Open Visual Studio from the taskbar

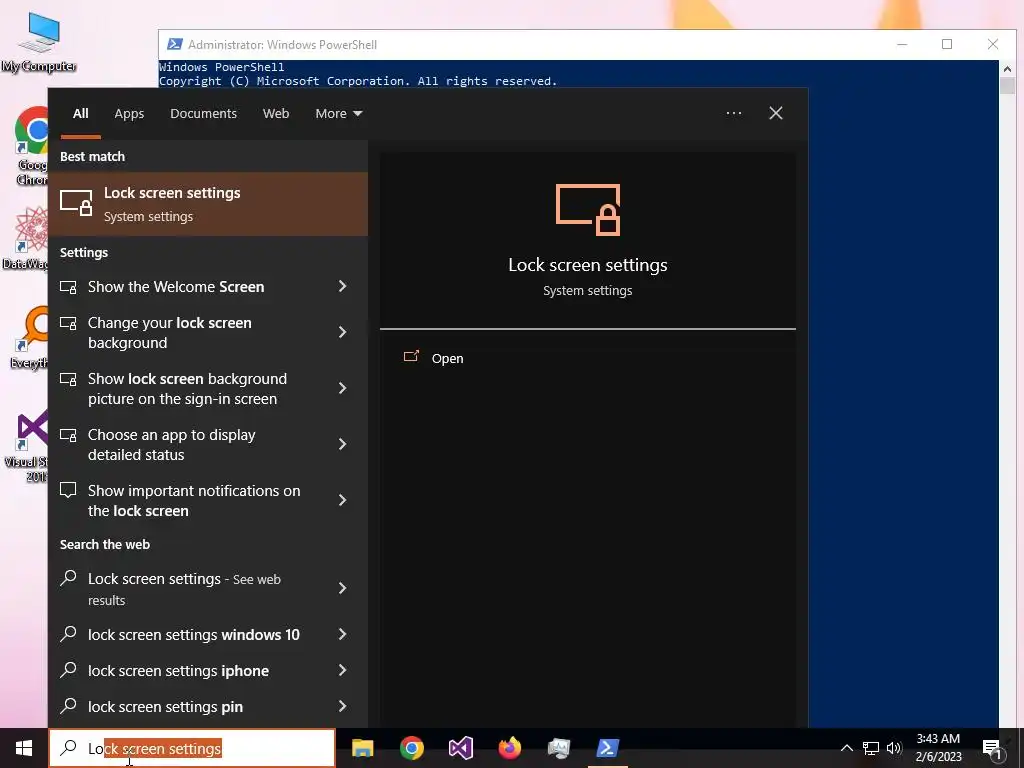(x=460, y=748)
